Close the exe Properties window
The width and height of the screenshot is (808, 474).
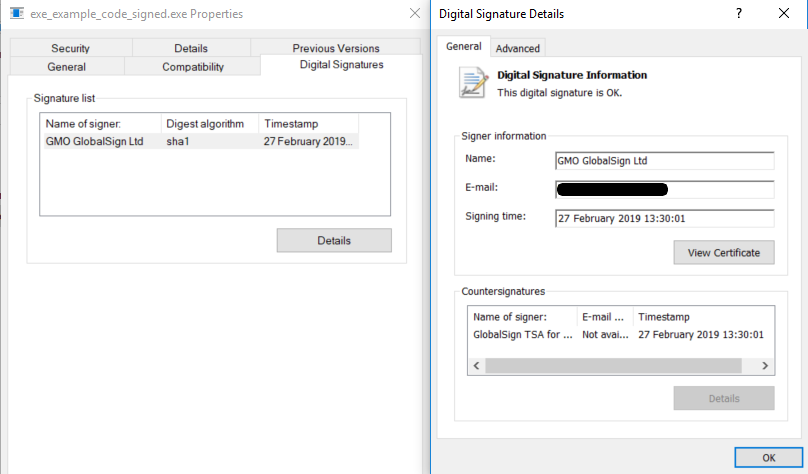(x=414, y=14)
